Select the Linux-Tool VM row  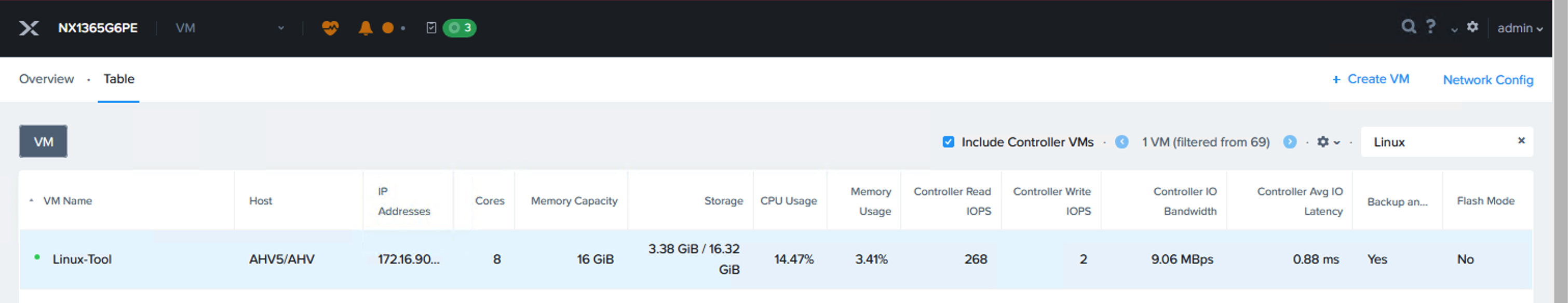pyautogui.click(x=776, y=259)
